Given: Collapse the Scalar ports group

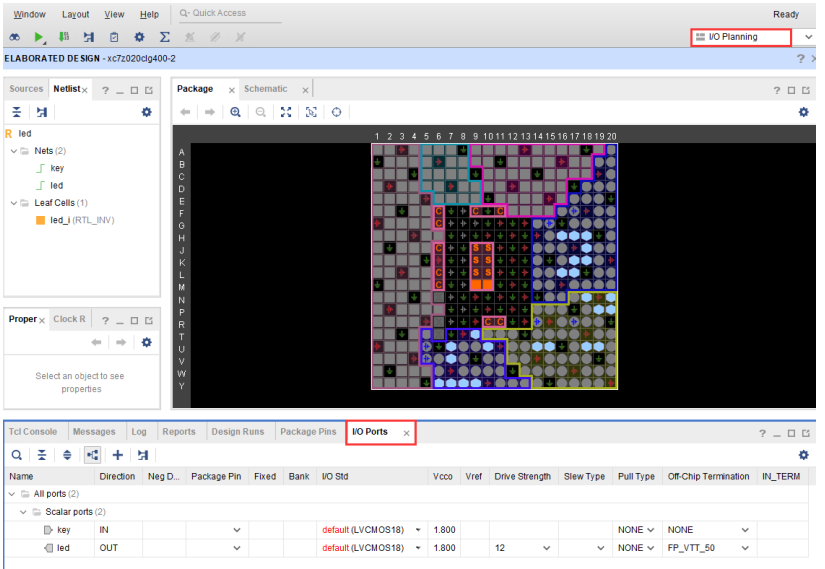Looking at the screenshot, I should coord(24,512).
